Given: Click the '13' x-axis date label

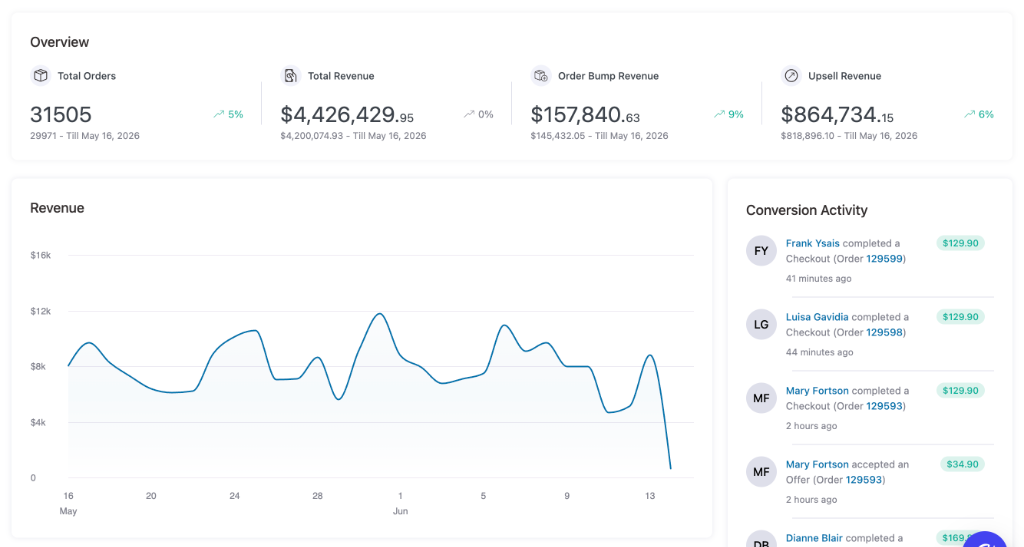Looking at the screenshot, I should pos(650,496).
